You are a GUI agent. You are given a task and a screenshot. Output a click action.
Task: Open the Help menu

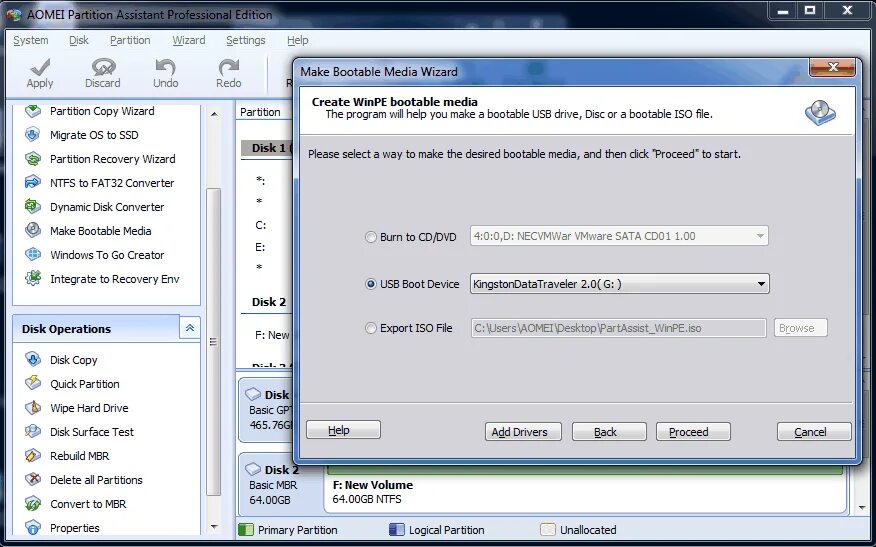click(298, 40)
